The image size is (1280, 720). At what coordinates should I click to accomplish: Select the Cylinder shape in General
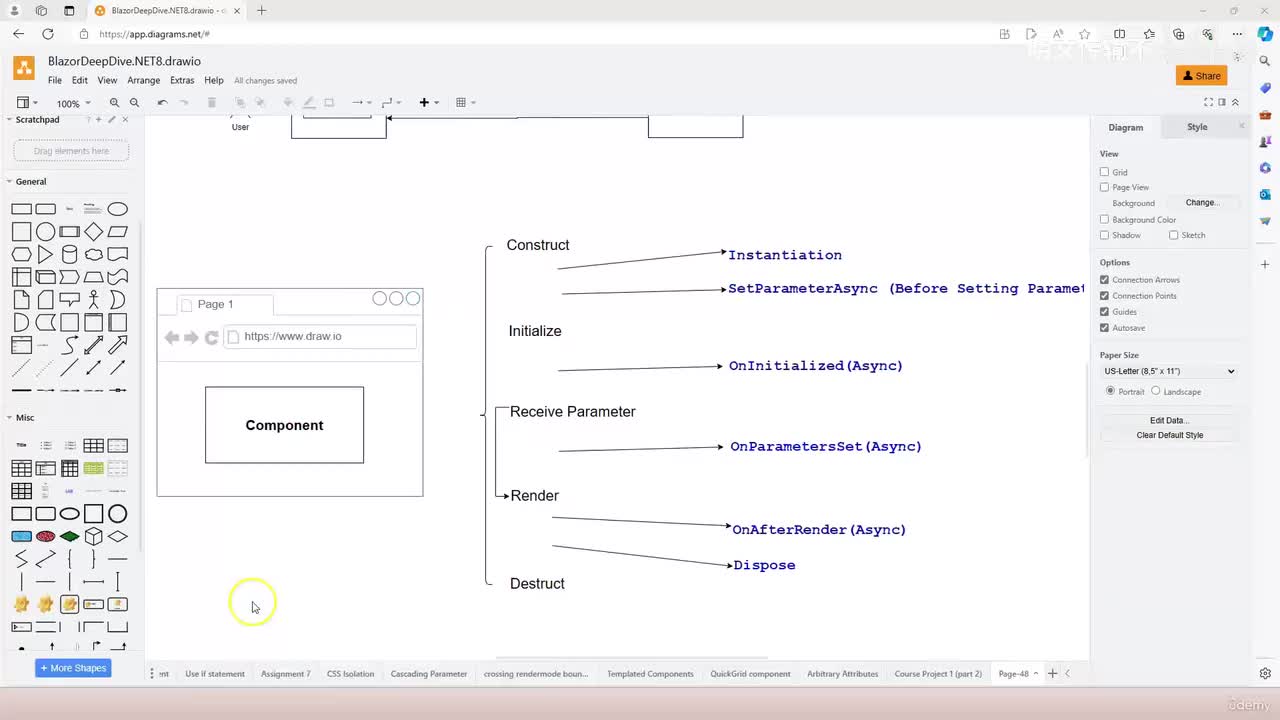point(70,254)
